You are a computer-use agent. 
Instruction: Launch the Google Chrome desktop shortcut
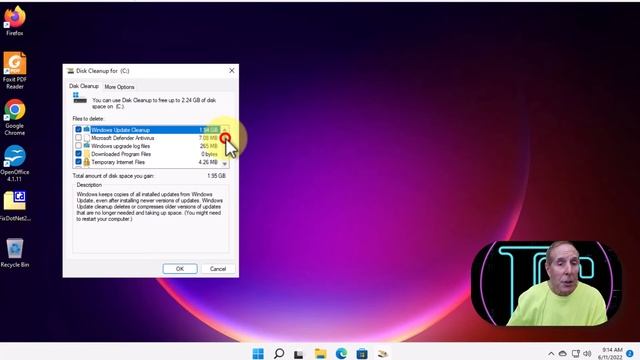click(x=15, y=117)
